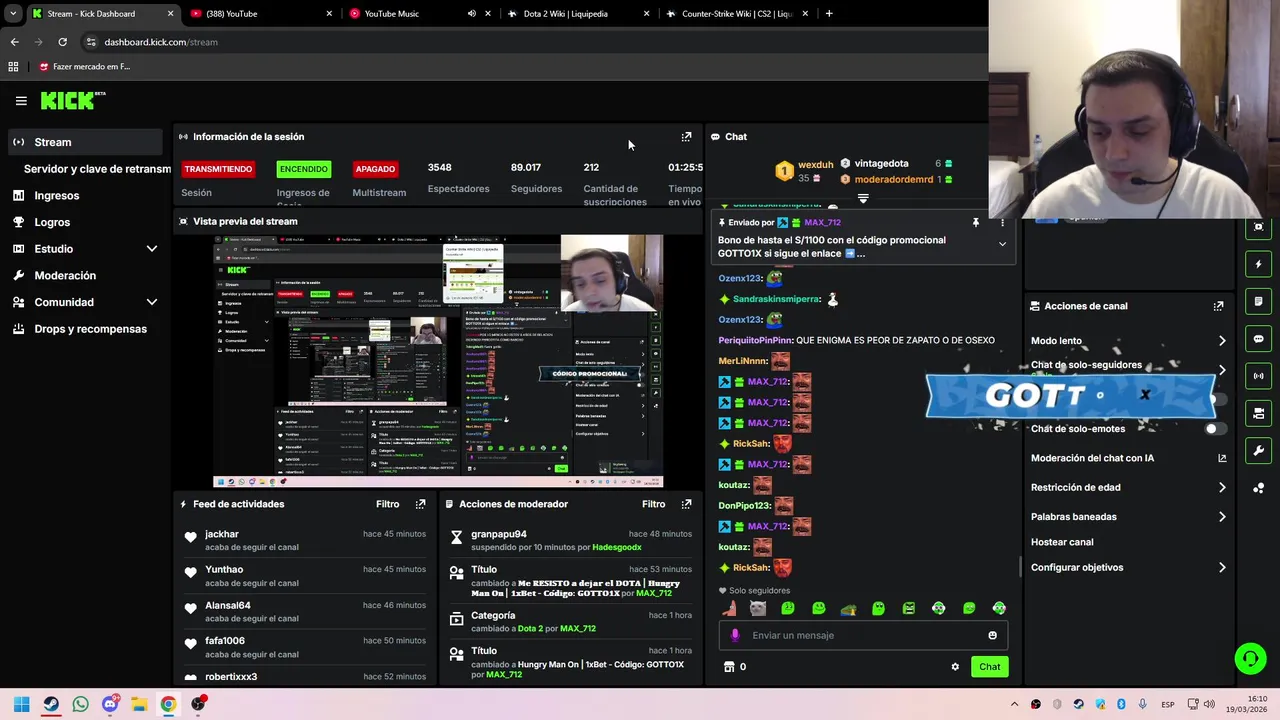
Task: Open Palabras baneadas options arrow
Action: (x=1222, y=517)
